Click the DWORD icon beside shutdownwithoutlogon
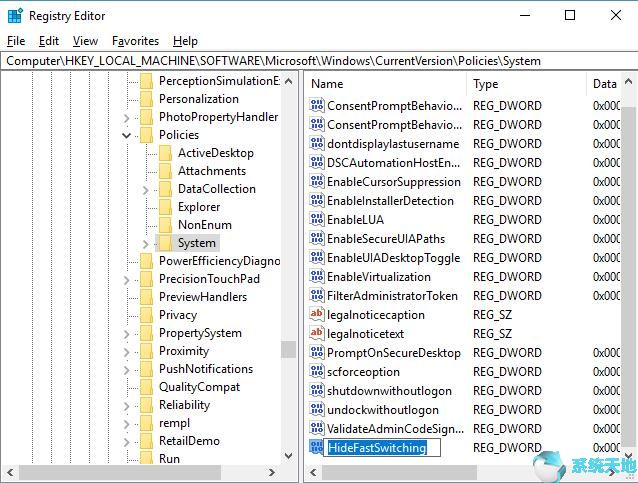 [x=317, y=391]
